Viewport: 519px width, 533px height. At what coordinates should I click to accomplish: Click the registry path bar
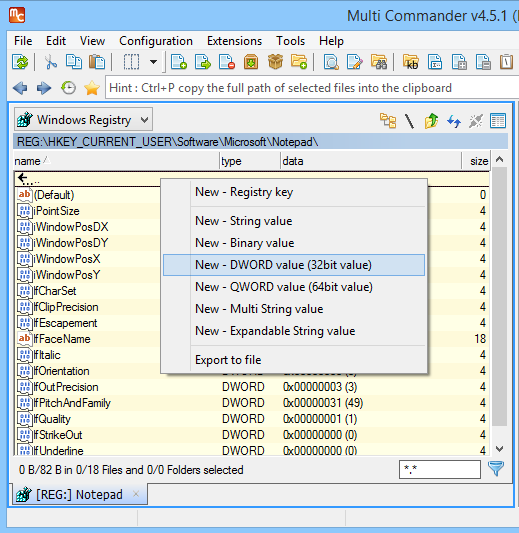260,142
